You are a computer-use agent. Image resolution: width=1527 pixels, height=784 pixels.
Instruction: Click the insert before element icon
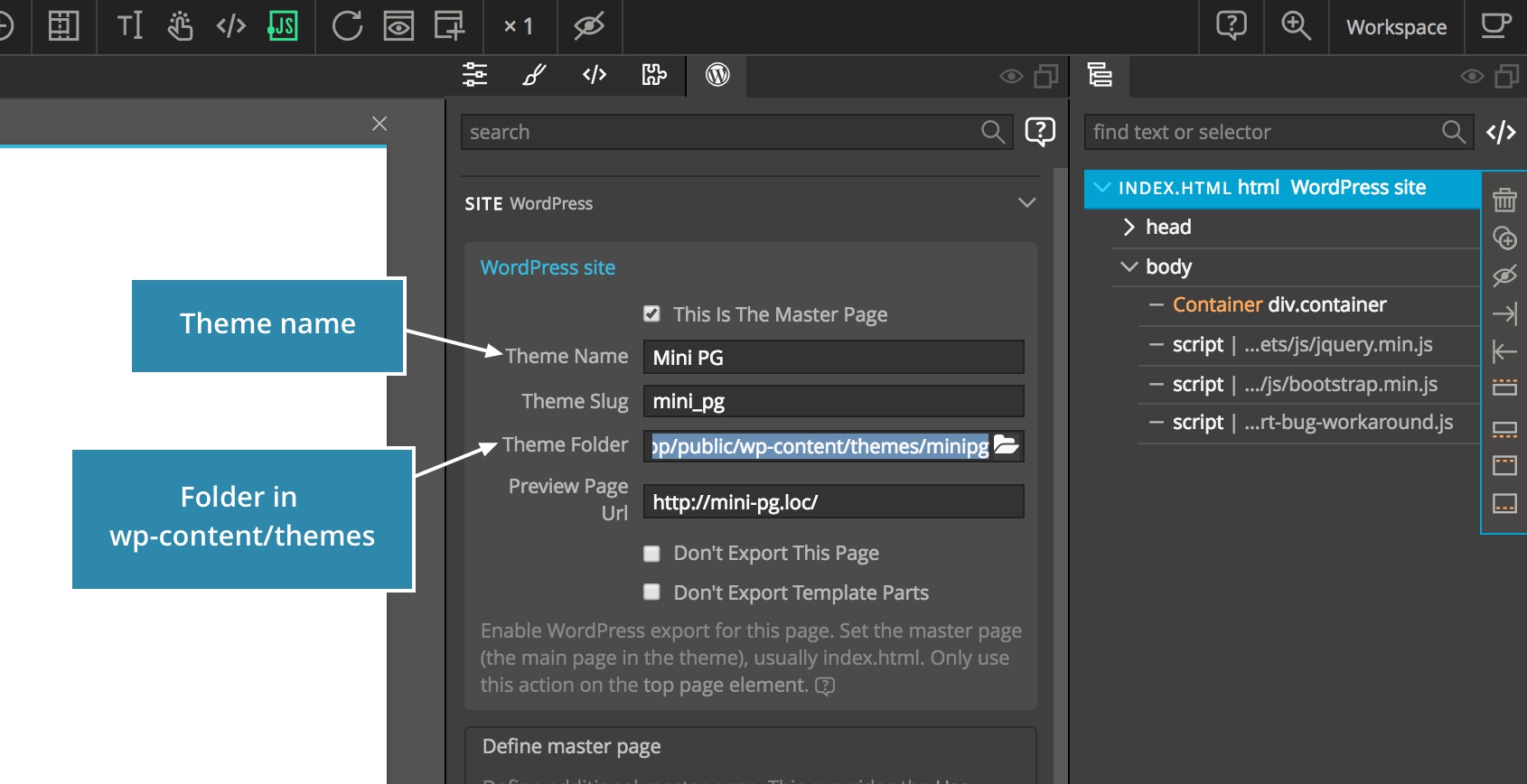pos(1504,387)
